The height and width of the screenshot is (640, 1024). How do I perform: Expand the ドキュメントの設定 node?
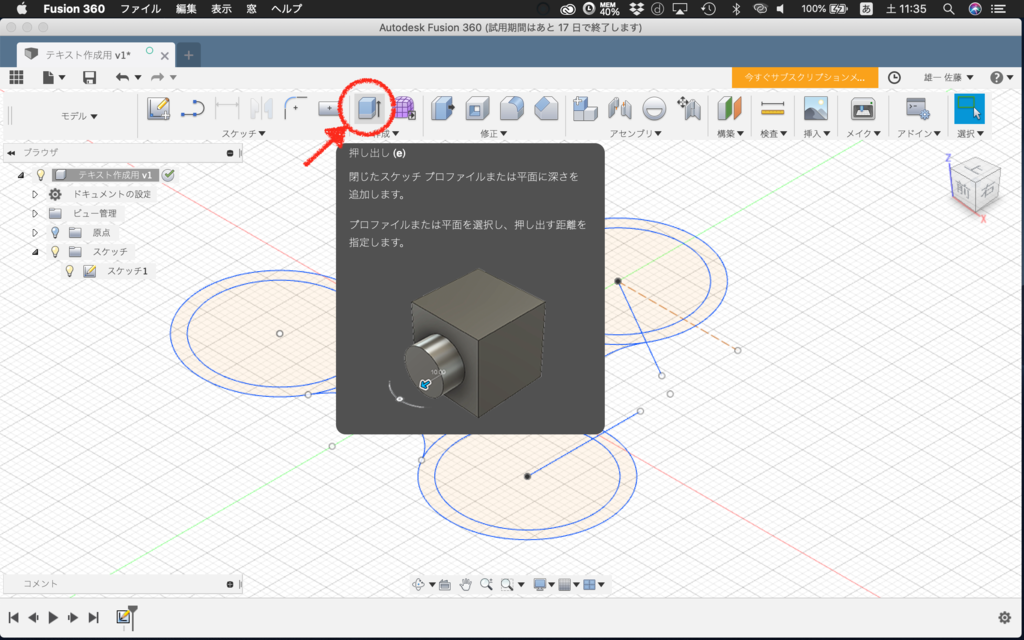click(x=35, y=195)
